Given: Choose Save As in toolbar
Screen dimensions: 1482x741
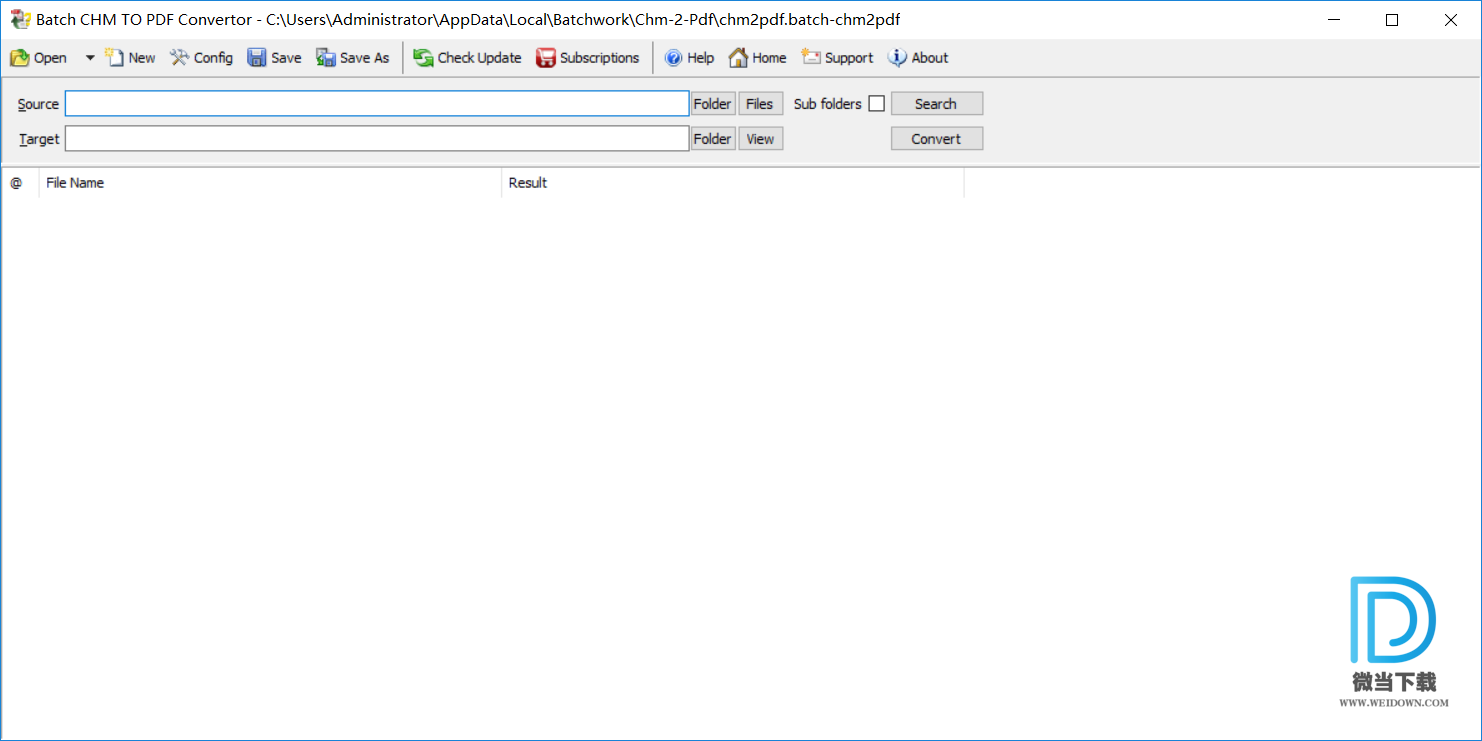Looking at the screenshot, I should click(x=352, y=58).
